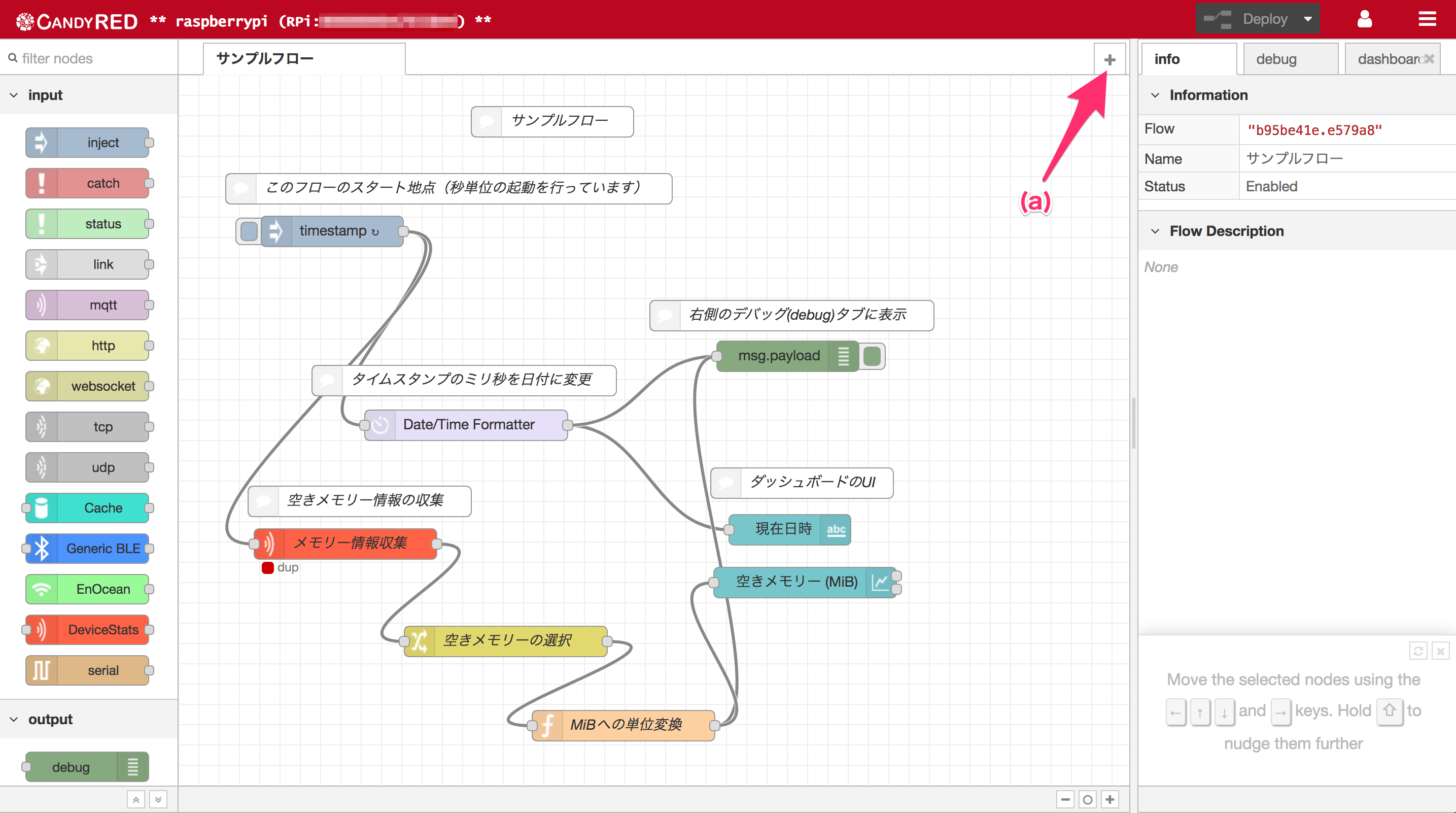
Task: Select the Generic BLE palette node
Action: (87, 549)
